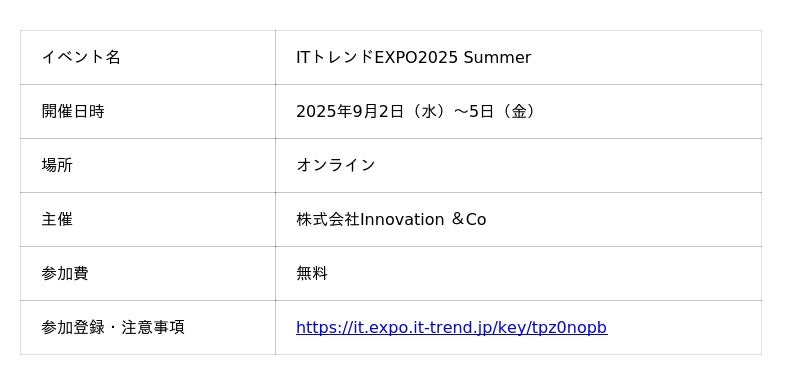Select the 無料 fee text
The width and height of the screenshot is (800, 385).
[312, 273]
